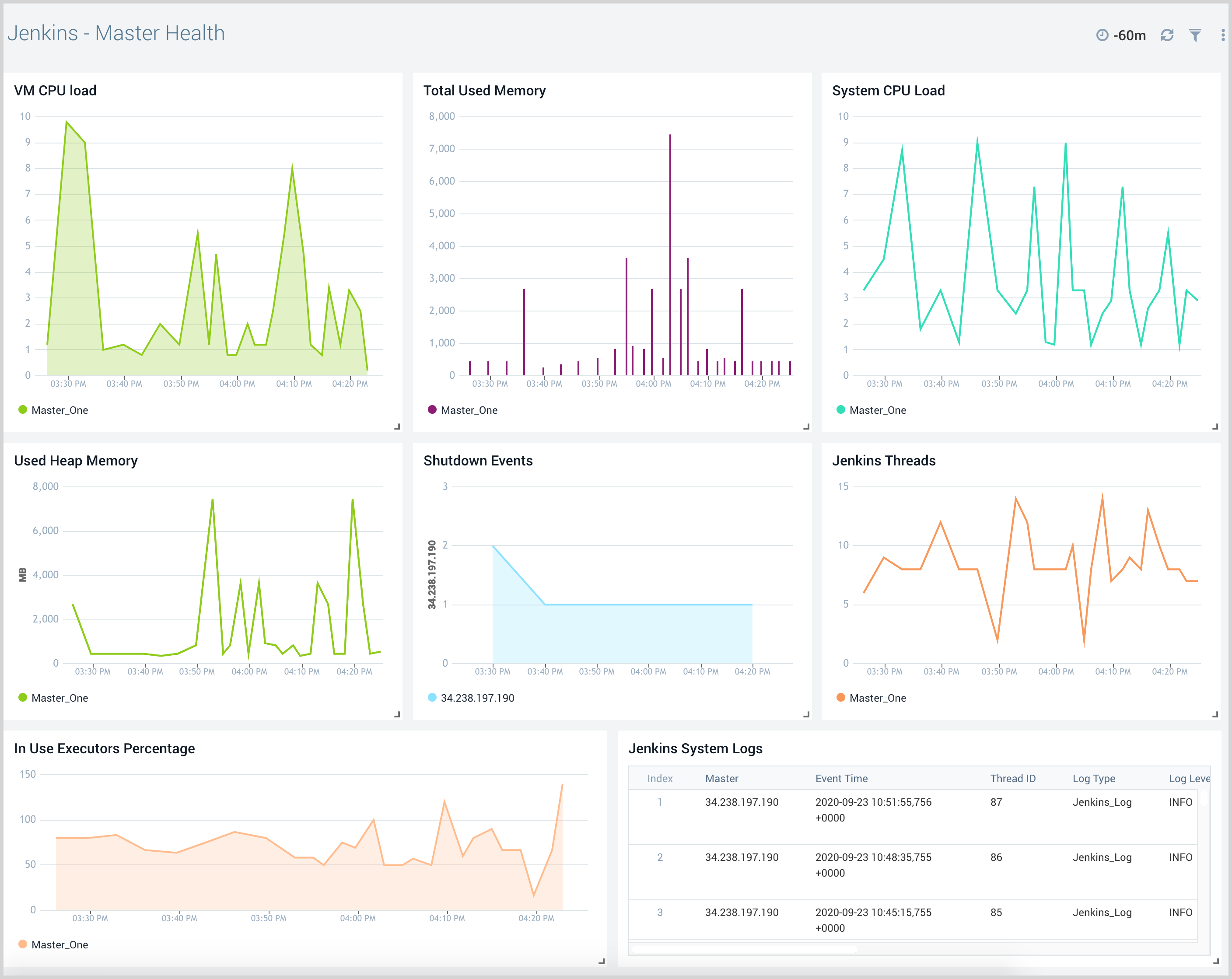Image resolution: width=1232 pixels, height=979 pixels.
Task: Select log row with Thread ID 86
Action: (996, 857)
